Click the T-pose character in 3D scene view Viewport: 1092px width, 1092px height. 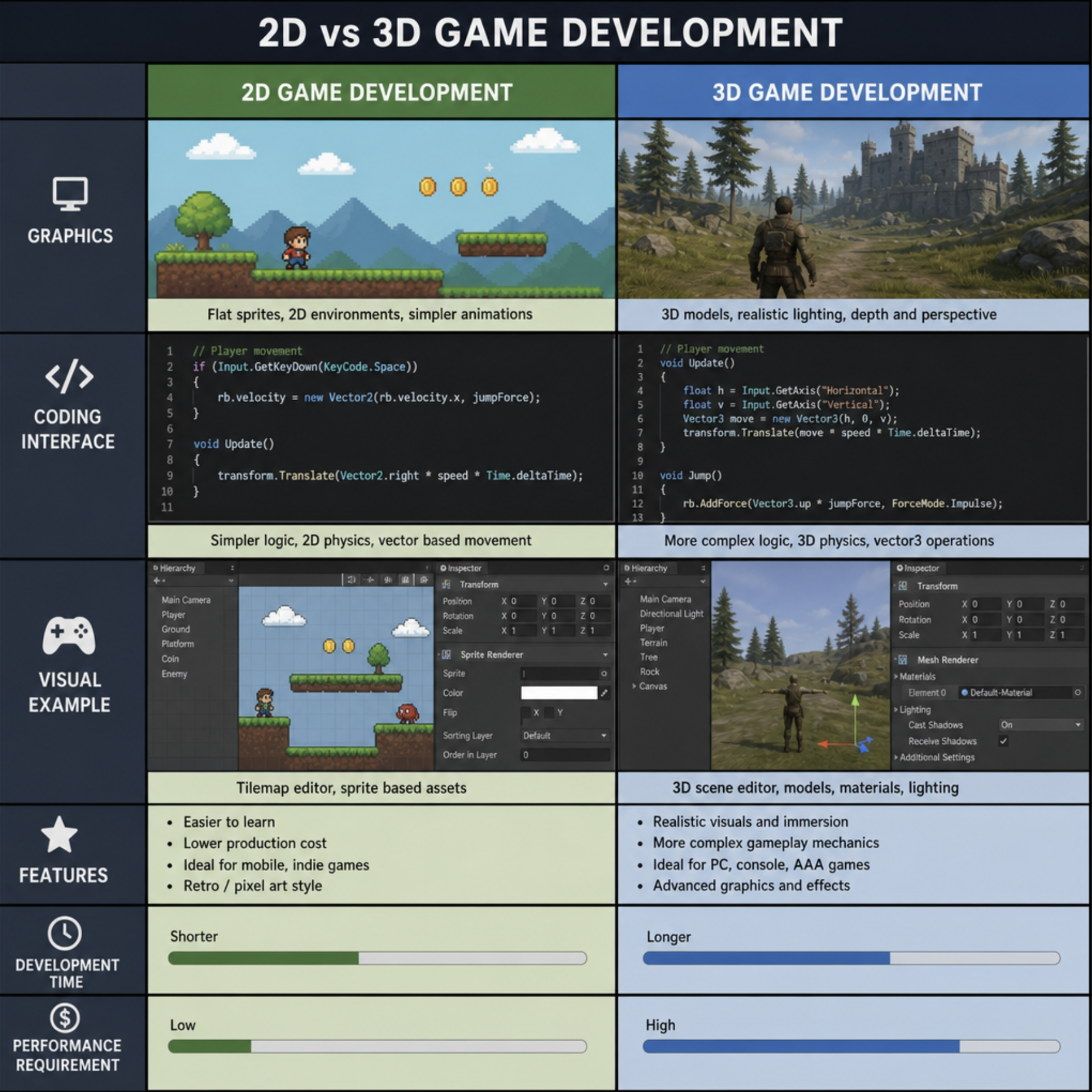tap(792, 711)
